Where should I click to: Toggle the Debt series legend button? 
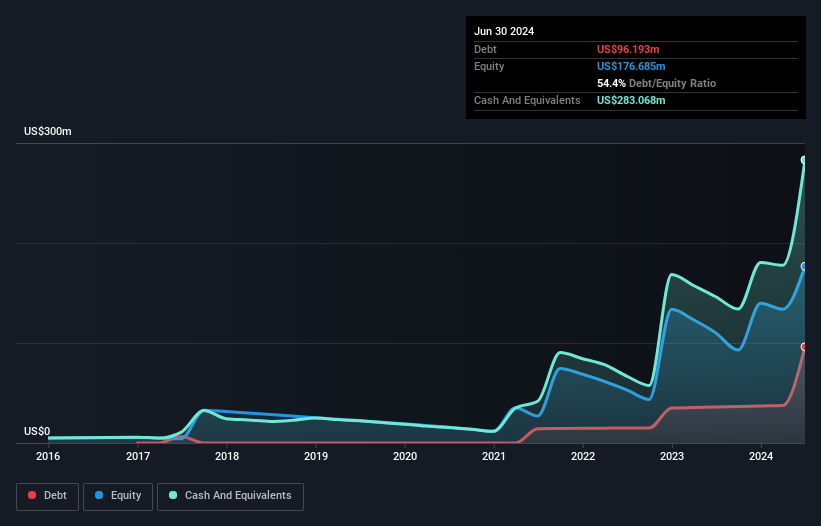tap(48, 496)
